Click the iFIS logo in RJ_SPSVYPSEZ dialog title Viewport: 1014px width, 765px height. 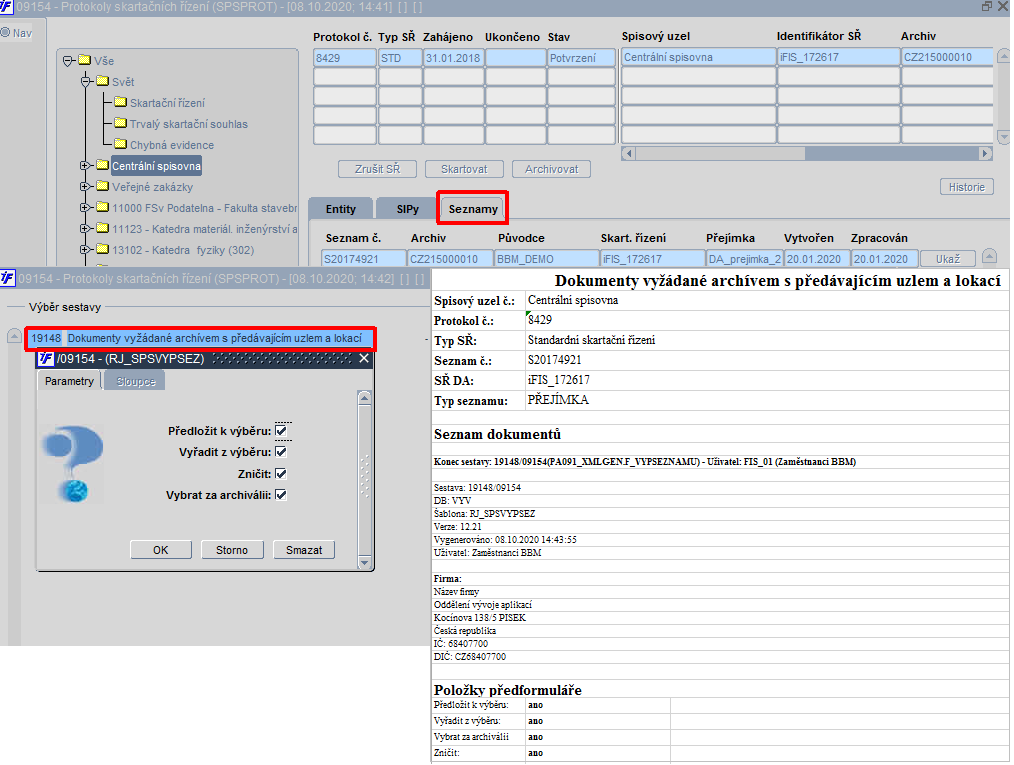(46, 358)
